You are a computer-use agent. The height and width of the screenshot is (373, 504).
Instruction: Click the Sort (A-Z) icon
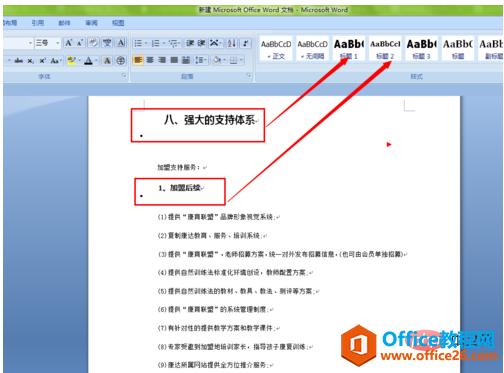coord(232,43)
